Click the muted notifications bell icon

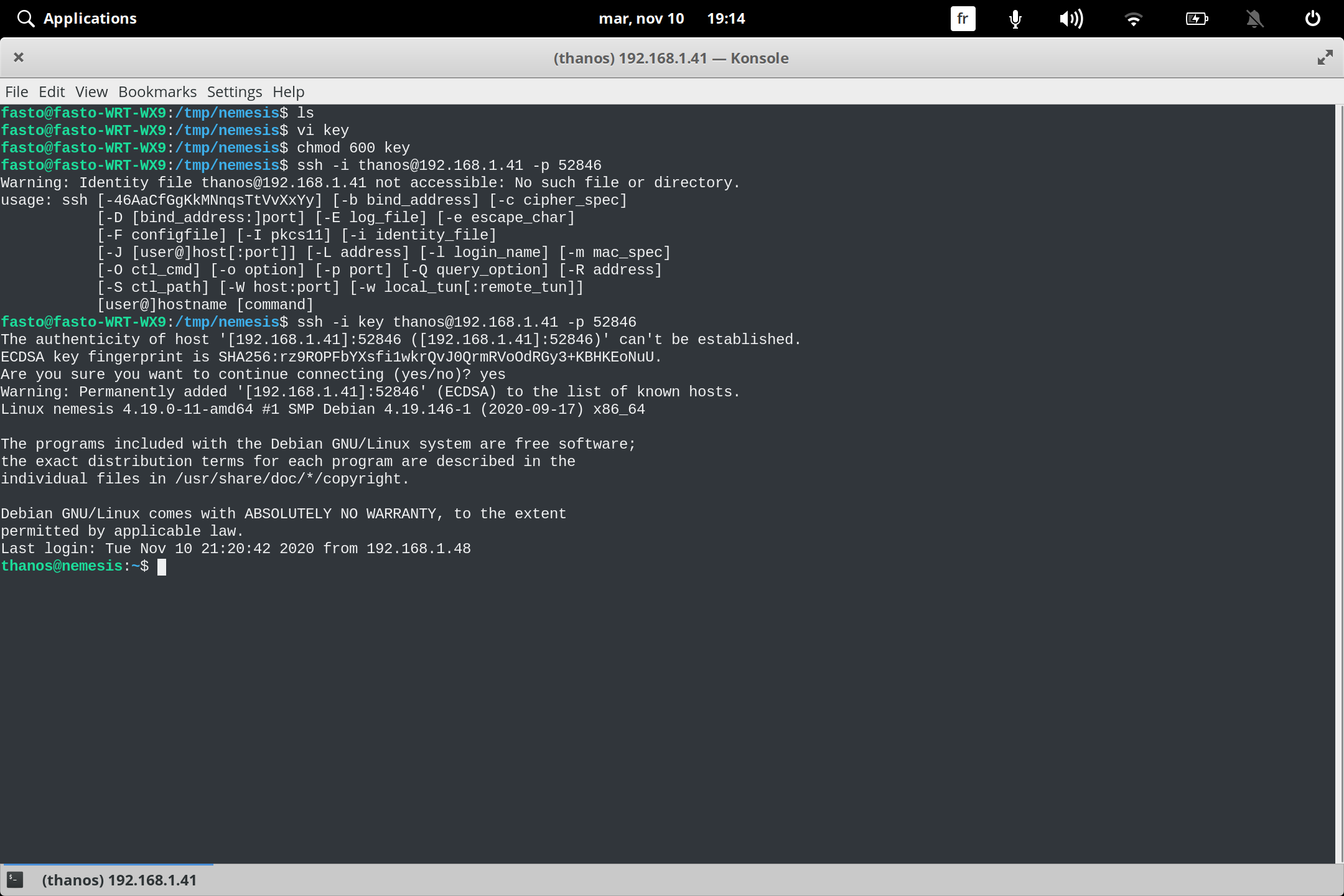[1254, 19]
